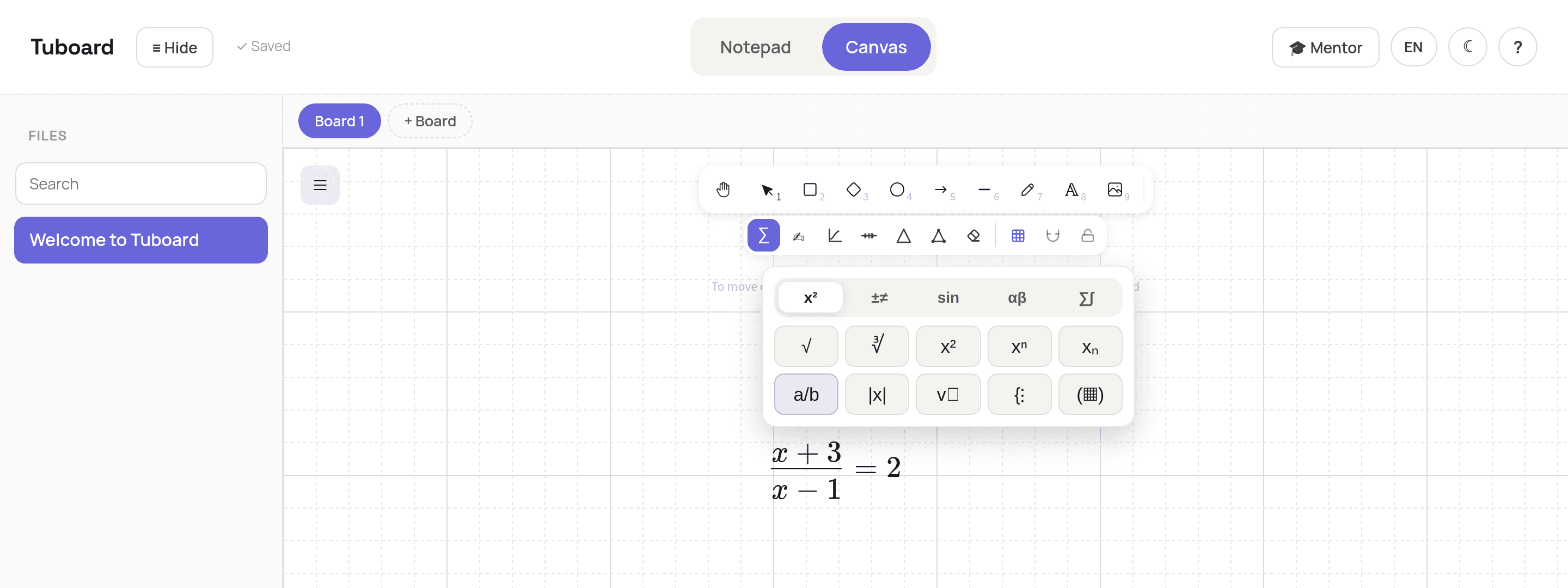Image resolution: width=1568 pixels, height=588 pixels.
Task: Select the Rectangle shape tool
Action: (x=810, y=190)
